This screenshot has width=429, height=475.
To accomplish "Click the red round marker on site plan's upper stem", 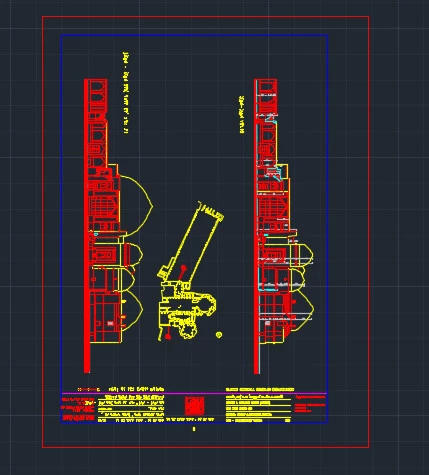I will coord(183,268).
